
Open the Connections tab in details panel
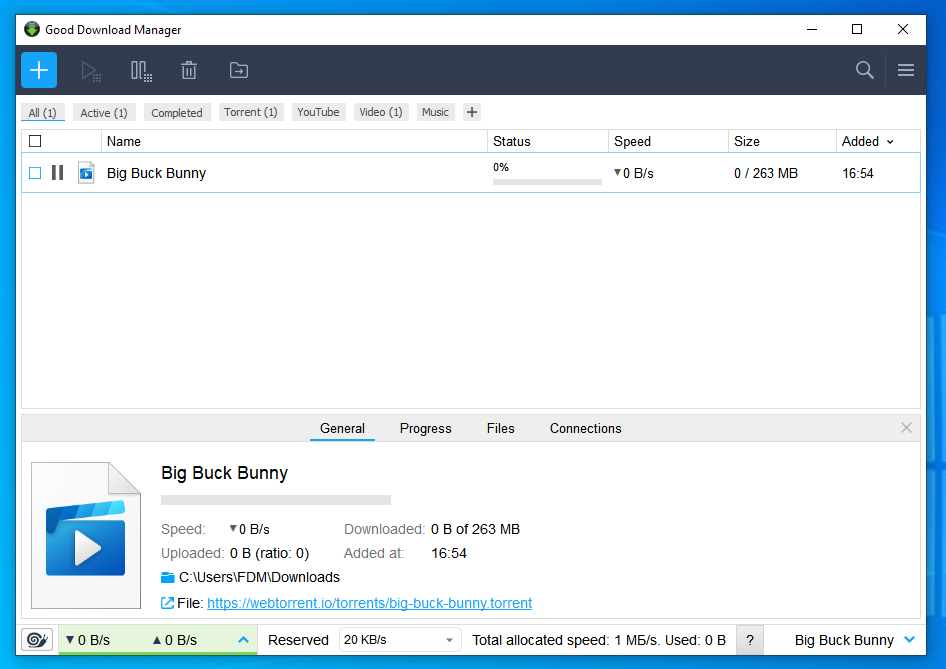[585, 428]
